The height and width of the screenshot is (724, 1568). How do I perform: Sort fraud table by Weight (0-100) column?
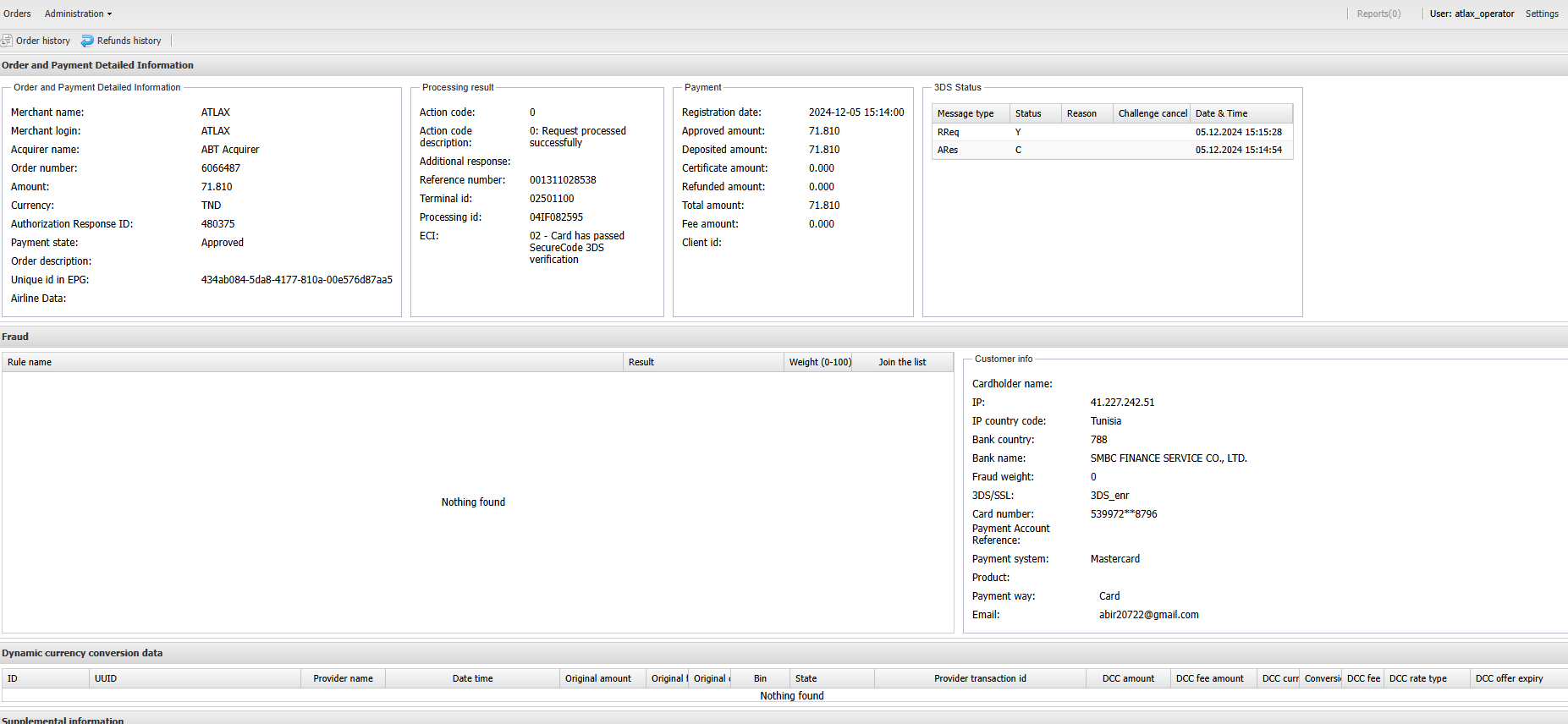[819, 362]
